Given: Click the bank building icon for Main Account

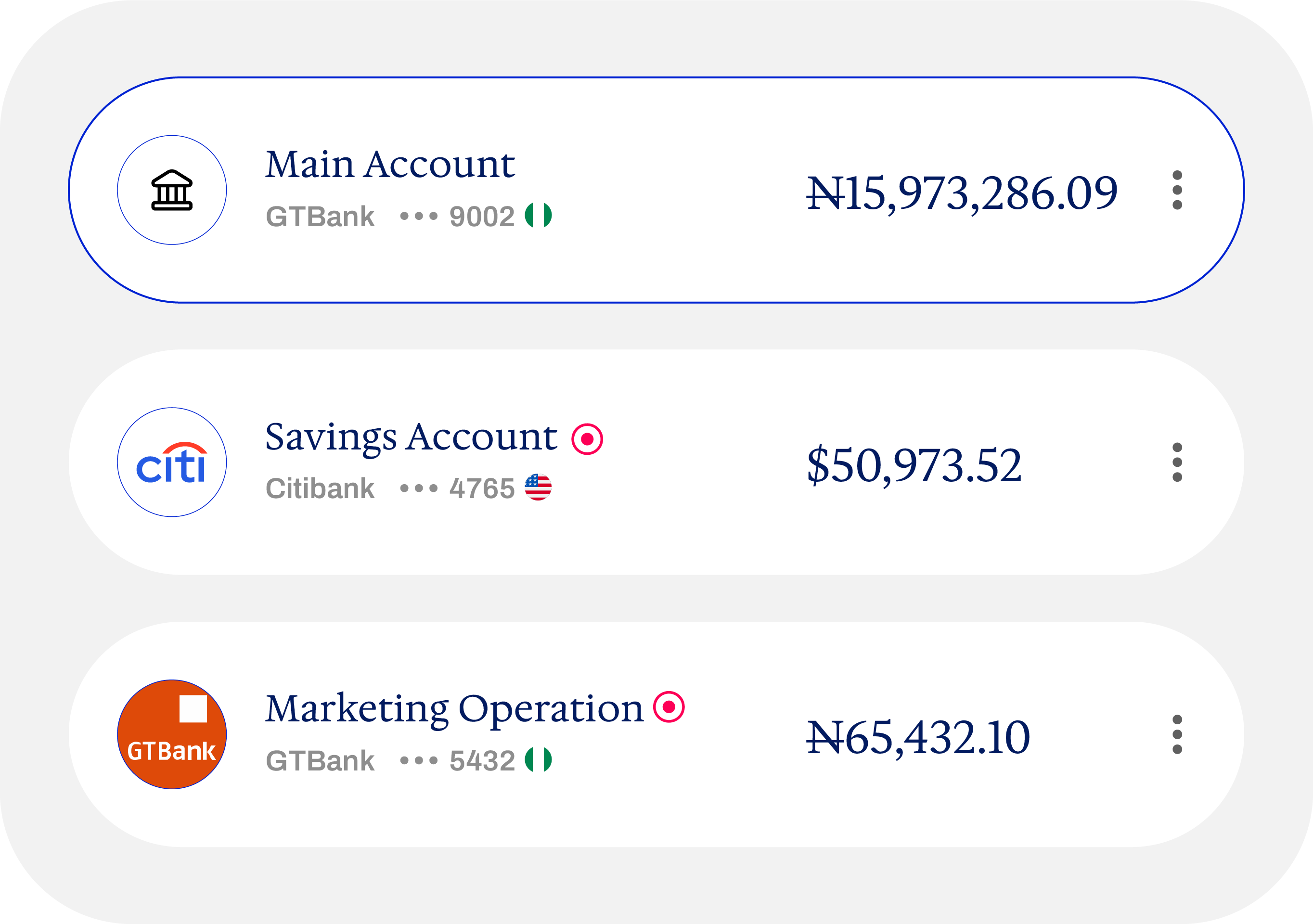Looking at the screenshot, I should [171, 190].
